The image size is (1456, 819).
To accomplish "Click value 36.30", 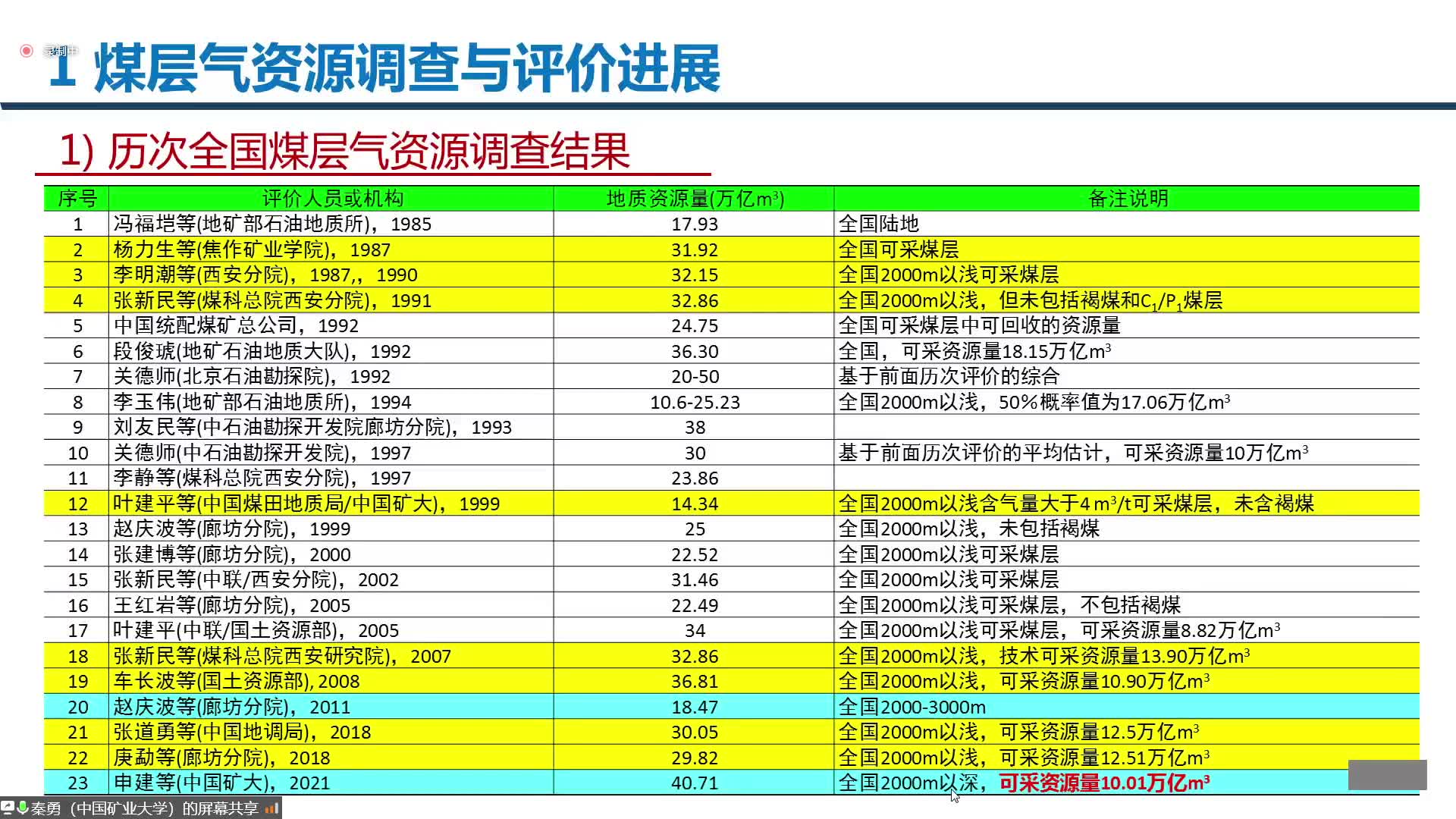I will click(x=694, y=352).
